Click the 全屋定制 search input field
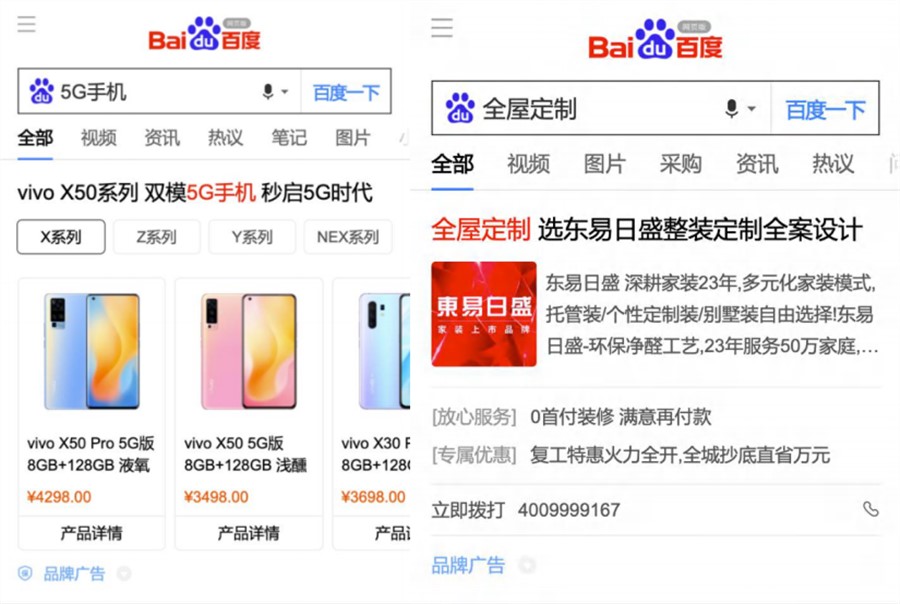This screenshot has height=604, width=900. tap(601, 108)
